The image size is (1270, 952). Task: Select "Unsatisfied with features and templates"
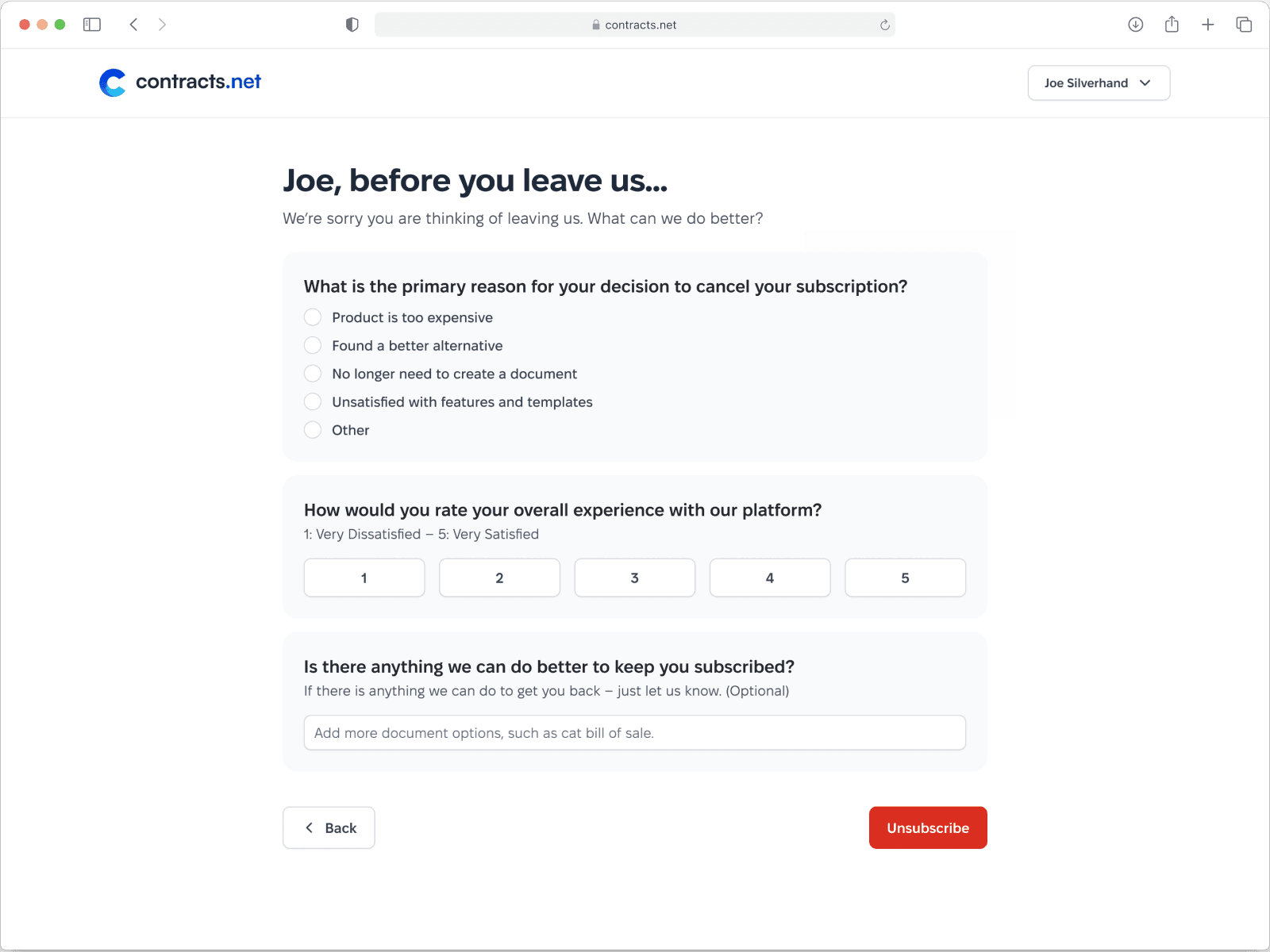[x=313, y=401]
